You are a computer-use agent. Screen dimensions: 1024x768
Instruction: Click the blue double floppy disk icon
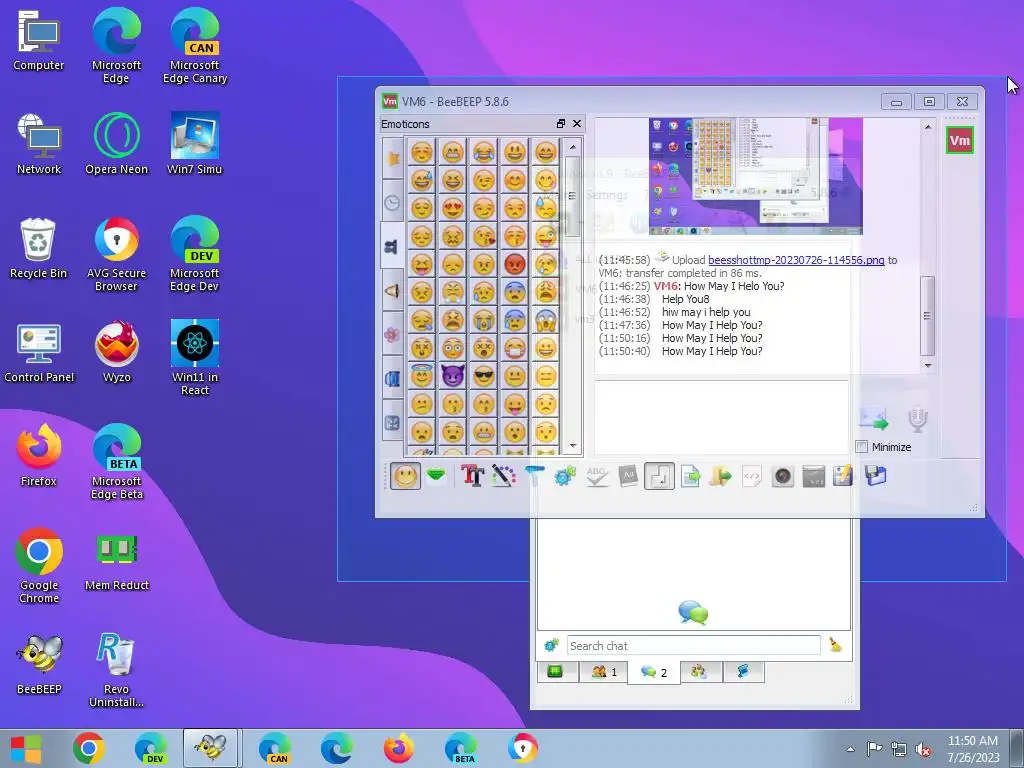(x=876, y=475)
